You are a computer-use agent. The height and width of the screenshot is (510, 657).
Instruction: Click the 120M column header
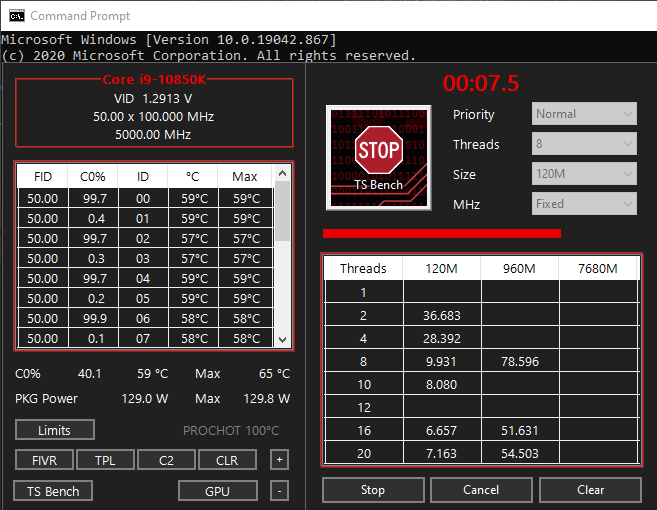[x=442, y=268]
